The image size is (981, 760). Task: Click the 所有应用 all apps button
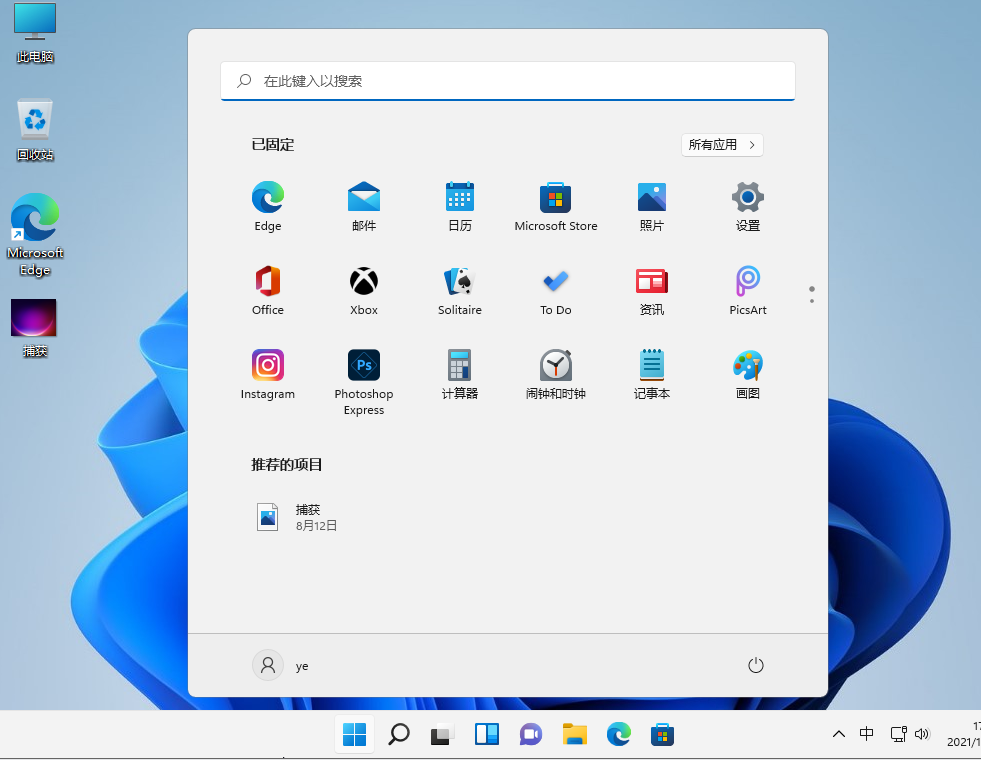click(x=722, y=145)
